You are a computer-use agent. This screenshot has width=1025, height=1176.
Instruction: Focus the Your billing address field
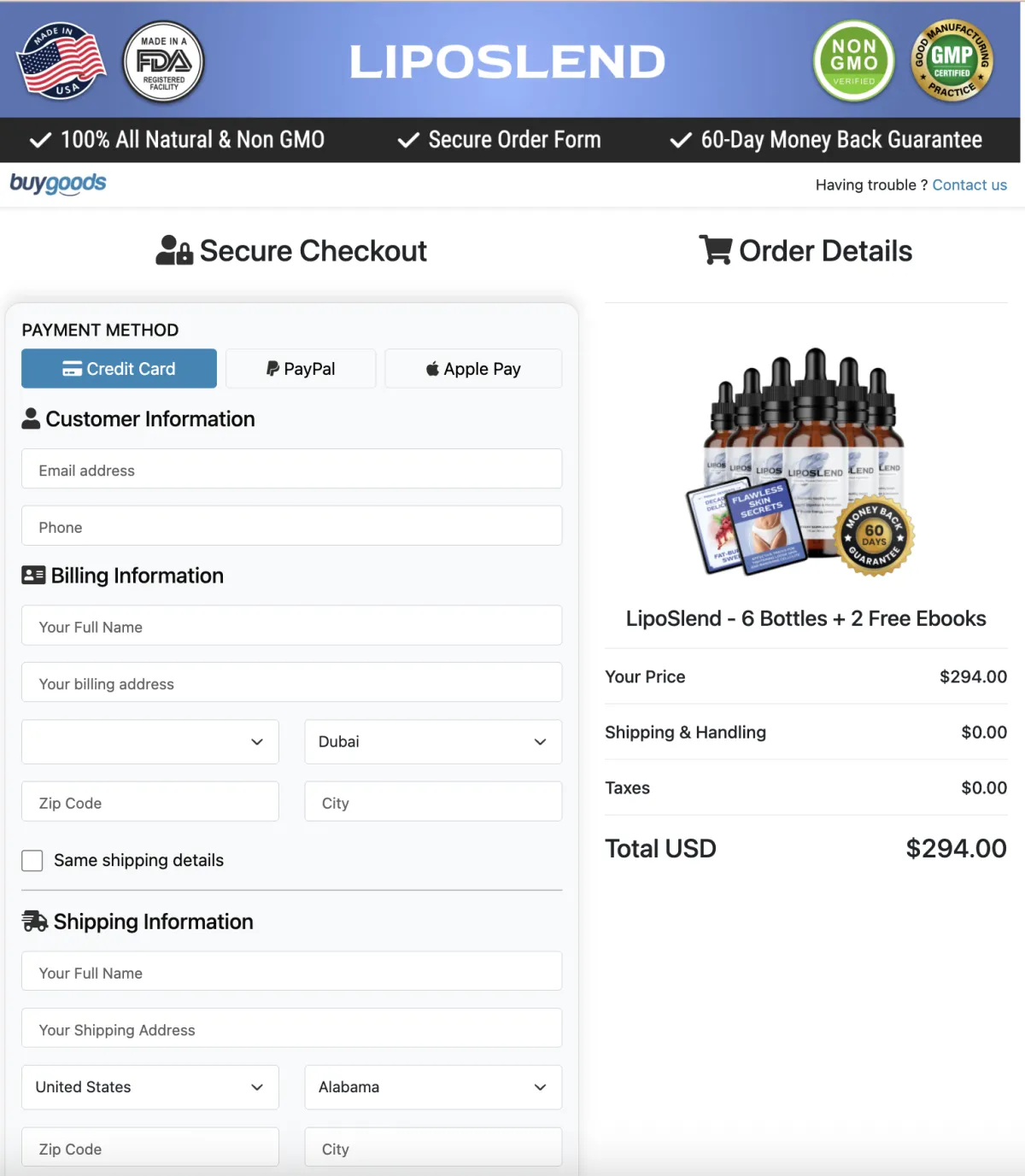(x=291, y=683)
